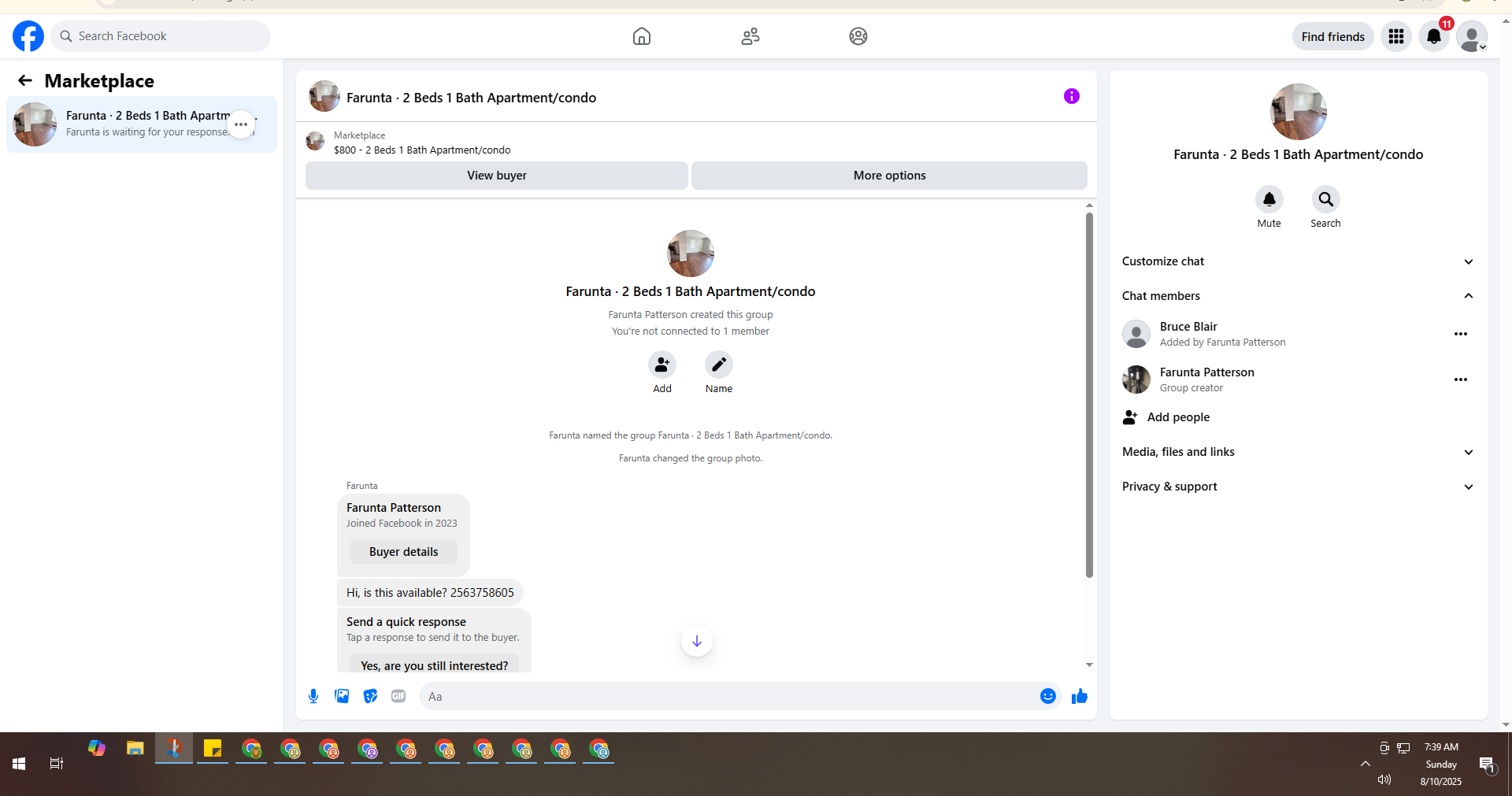Viewport: 1512px width, 796px height.
Task: Expand Privacy & support section
Action: click(x=1298, y=487)
